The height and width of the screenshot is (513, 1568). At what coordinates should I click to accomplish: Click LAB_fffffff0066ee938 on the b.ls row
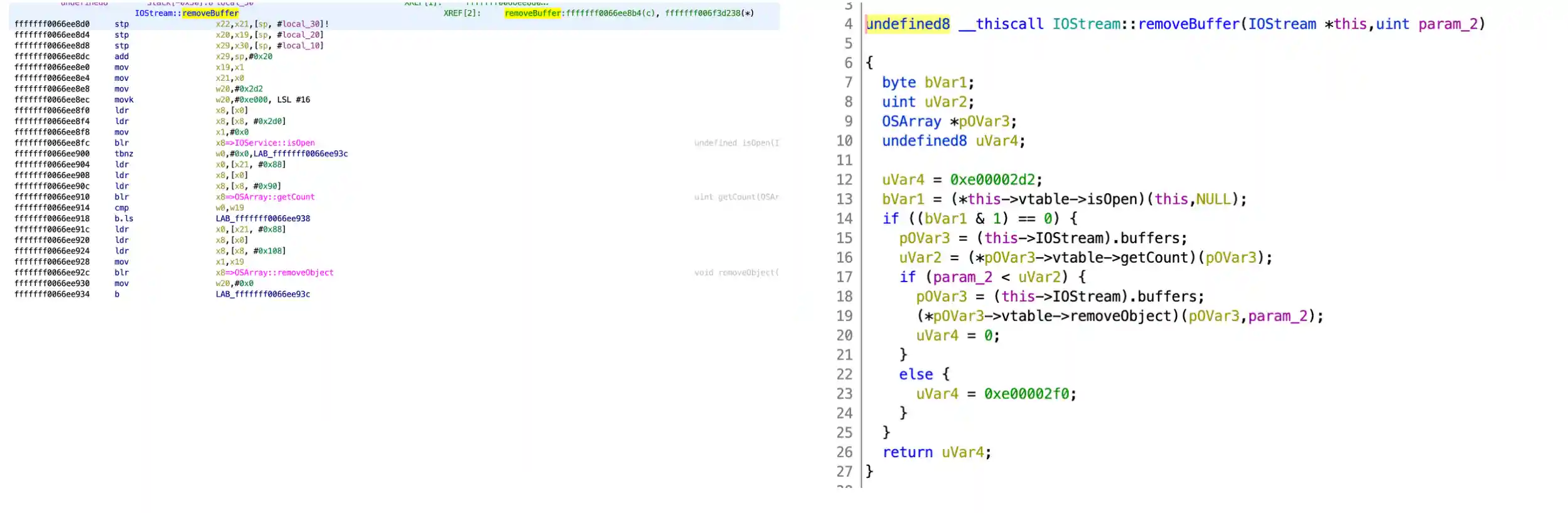263,219
